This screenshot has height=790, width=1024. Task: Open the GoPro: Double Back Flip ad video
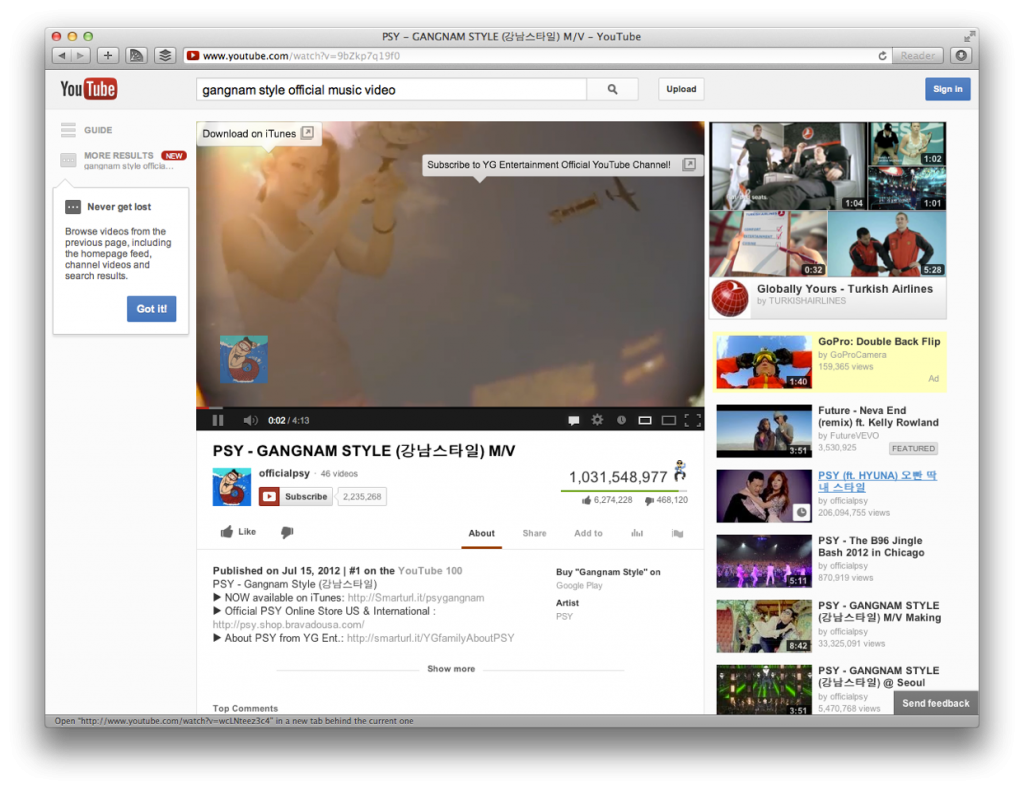point(879,341)
